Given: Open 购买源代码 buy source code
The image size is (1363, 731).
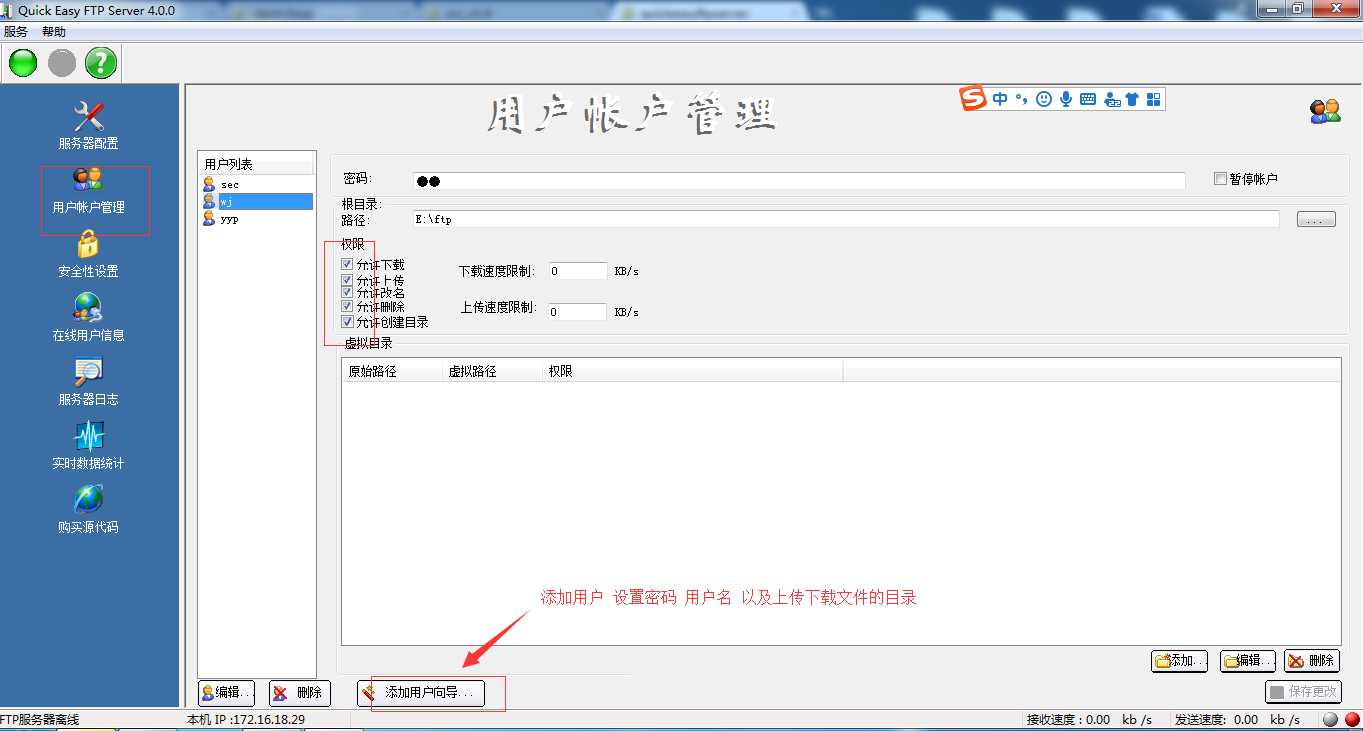Looking at the screenshot, I should [88, 510].
